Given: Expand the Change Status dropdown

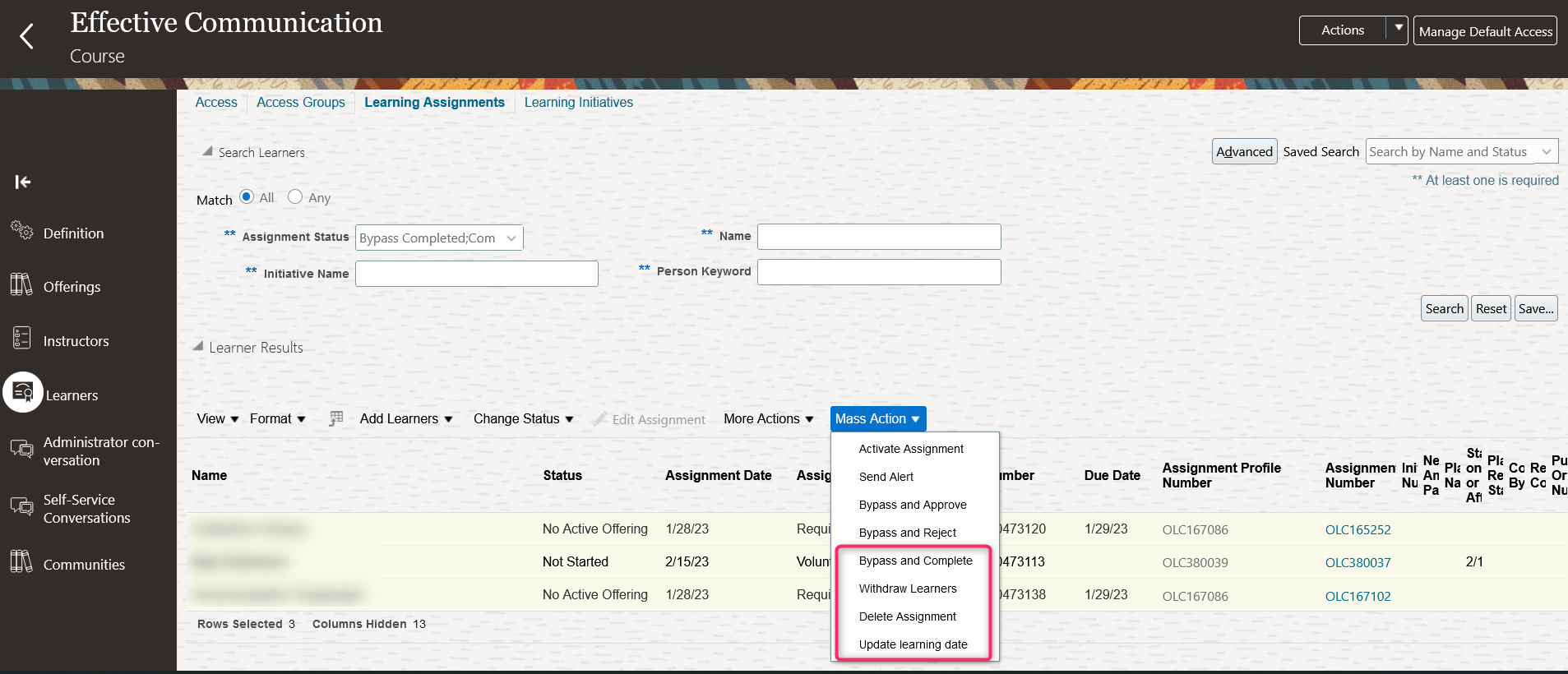Looking at the screenshot, I should 524,418.
